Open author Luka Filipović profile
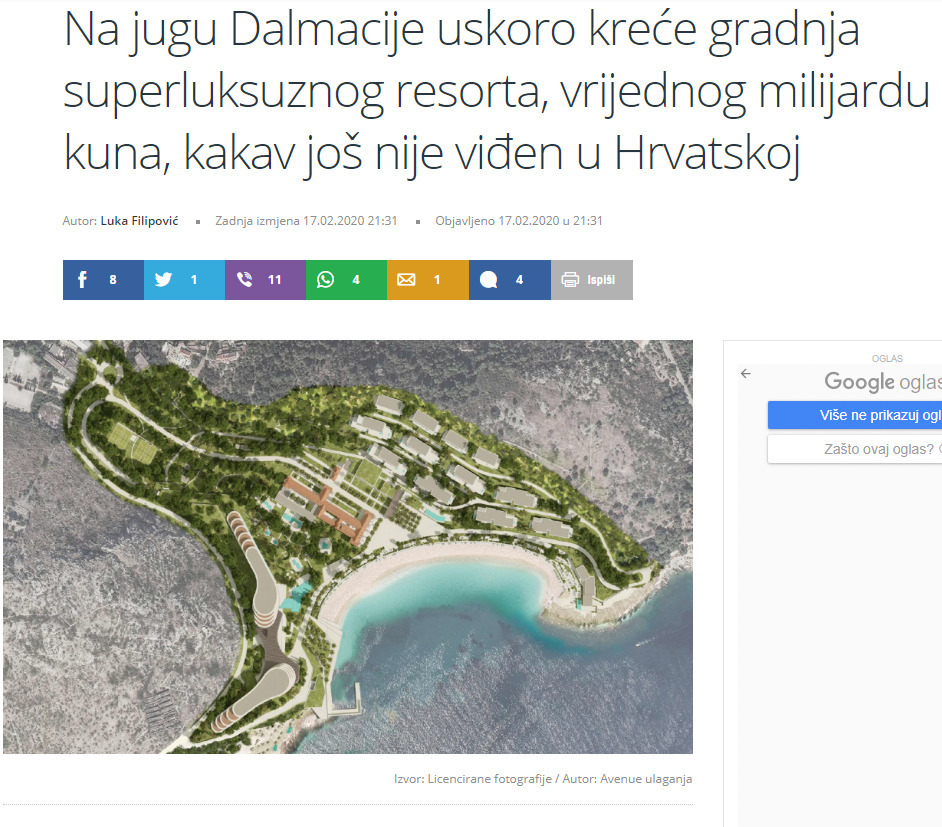This screenshot has width=942, height=827. click(x=139, y=221)
